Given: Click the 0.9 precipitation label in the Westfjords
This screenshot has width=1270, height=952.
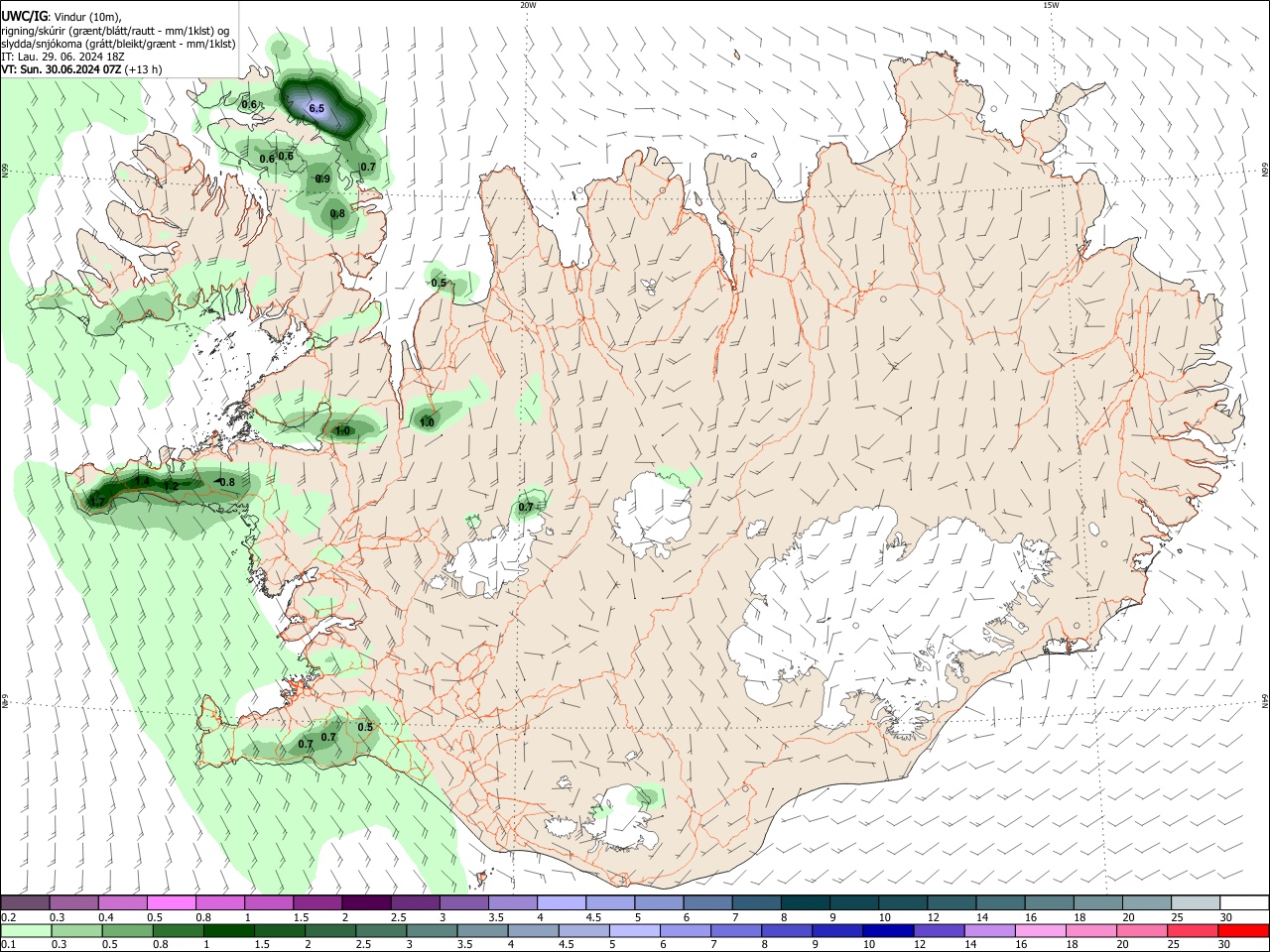Looking at the screenshot, I should pos(322,178).
